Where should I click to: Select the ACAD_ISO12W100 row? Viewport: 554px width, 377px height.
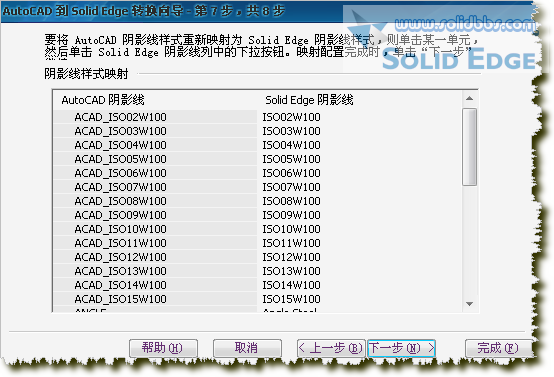pyautogui.click(x=155, y=257)
